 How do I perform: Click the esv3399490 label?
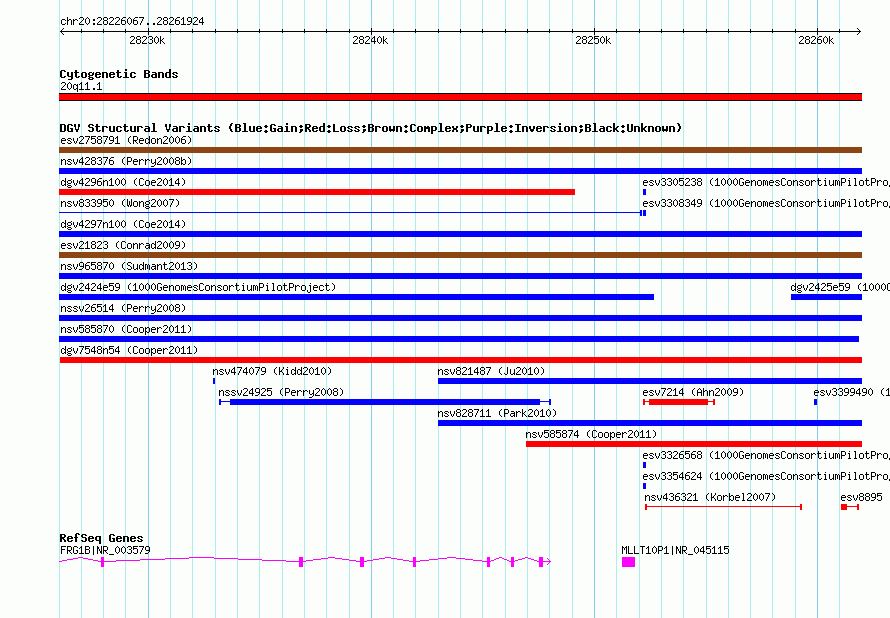point(851,392)
